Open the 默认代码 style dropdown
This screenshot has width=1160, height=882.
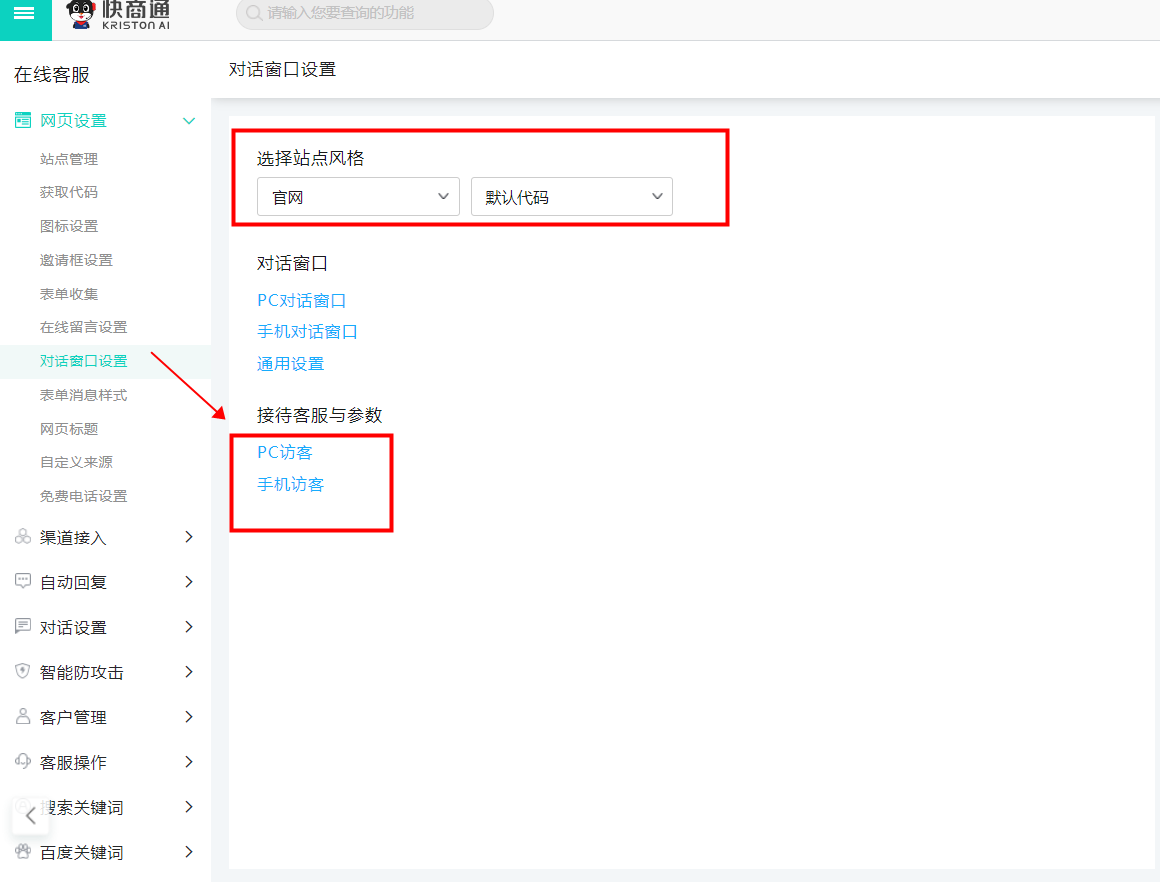pyautogui.click(x=571, y=197)
